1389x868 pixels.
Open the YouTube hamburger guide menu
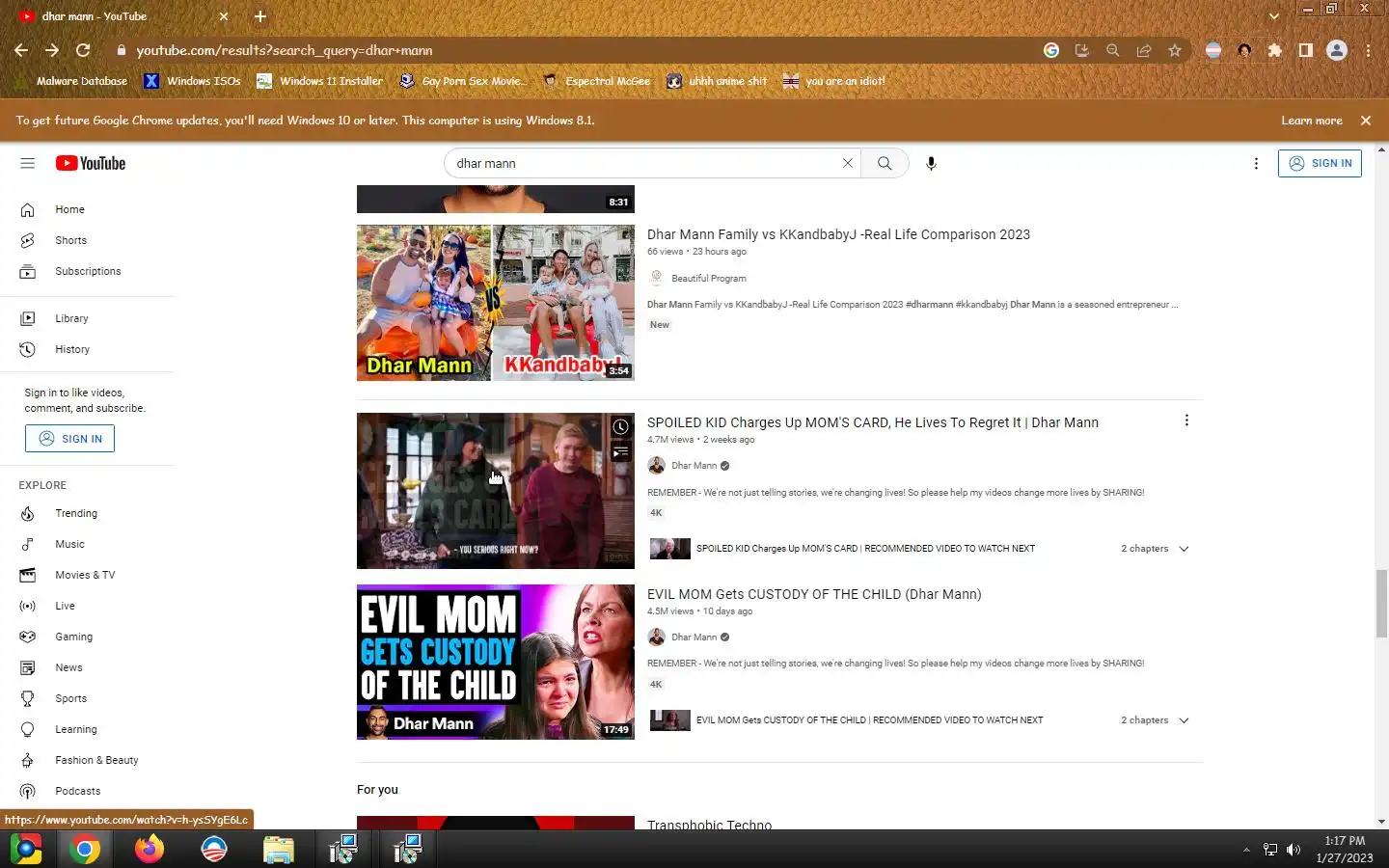coord(27,163)
